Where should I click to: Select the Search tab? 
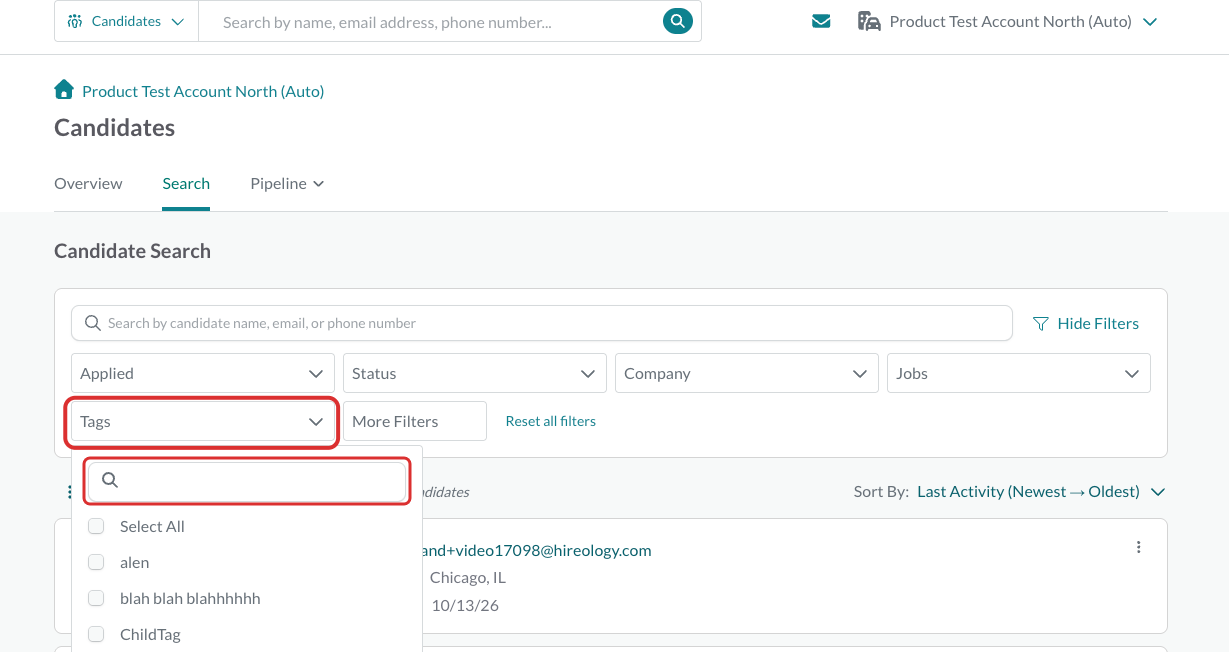click(186, 184)
